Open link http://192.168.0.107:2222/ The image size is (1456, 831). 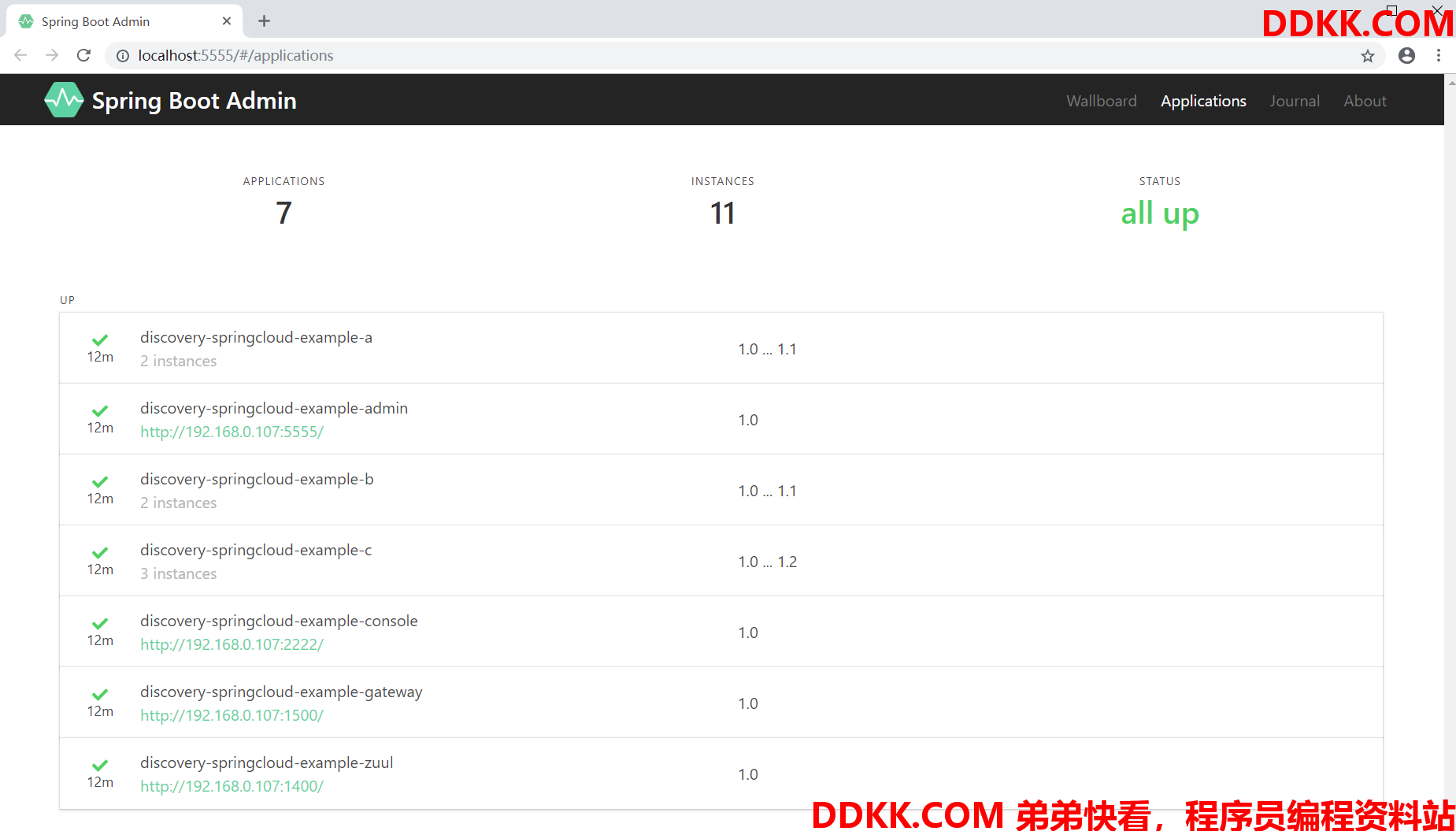[232, 644]
